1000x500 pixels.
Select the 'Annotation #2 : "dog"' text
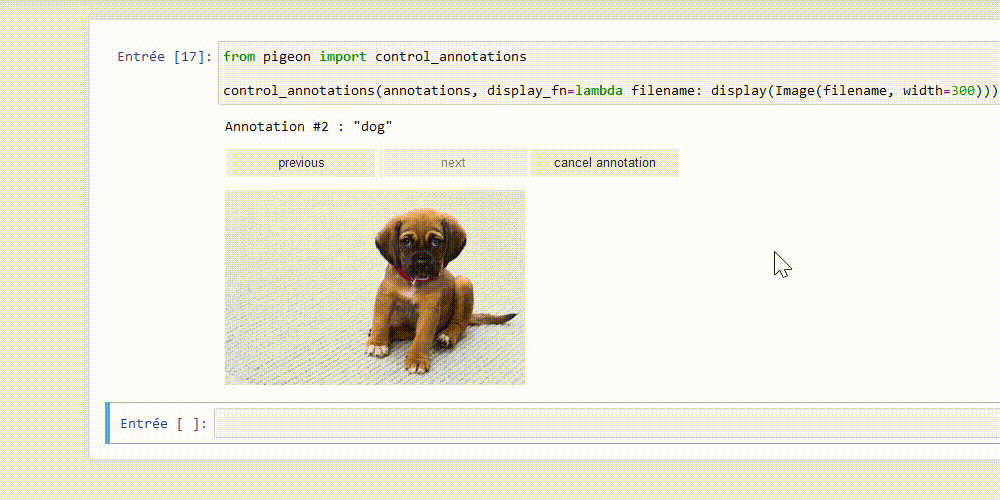[309, 127]
